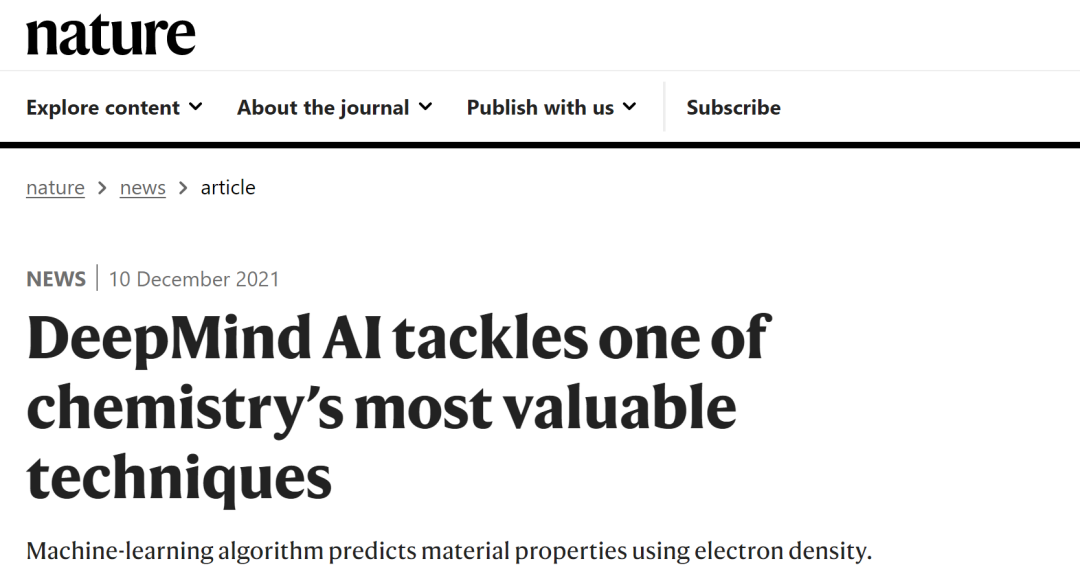Open the Explore content menu
Image resolution: width=1080 pixels, height=583 pixels.
tap(114, 108)
